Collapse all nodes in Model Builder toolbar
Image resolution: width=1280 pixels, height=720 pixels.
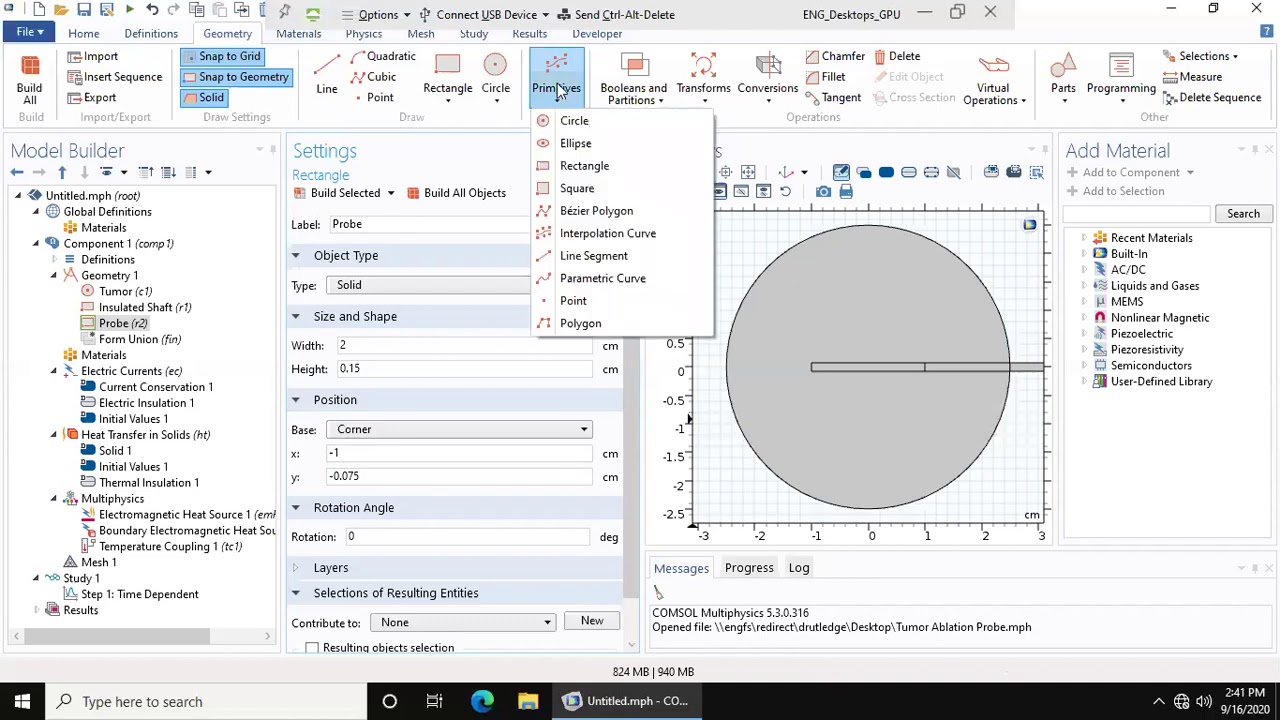click(x=145, y=172)
